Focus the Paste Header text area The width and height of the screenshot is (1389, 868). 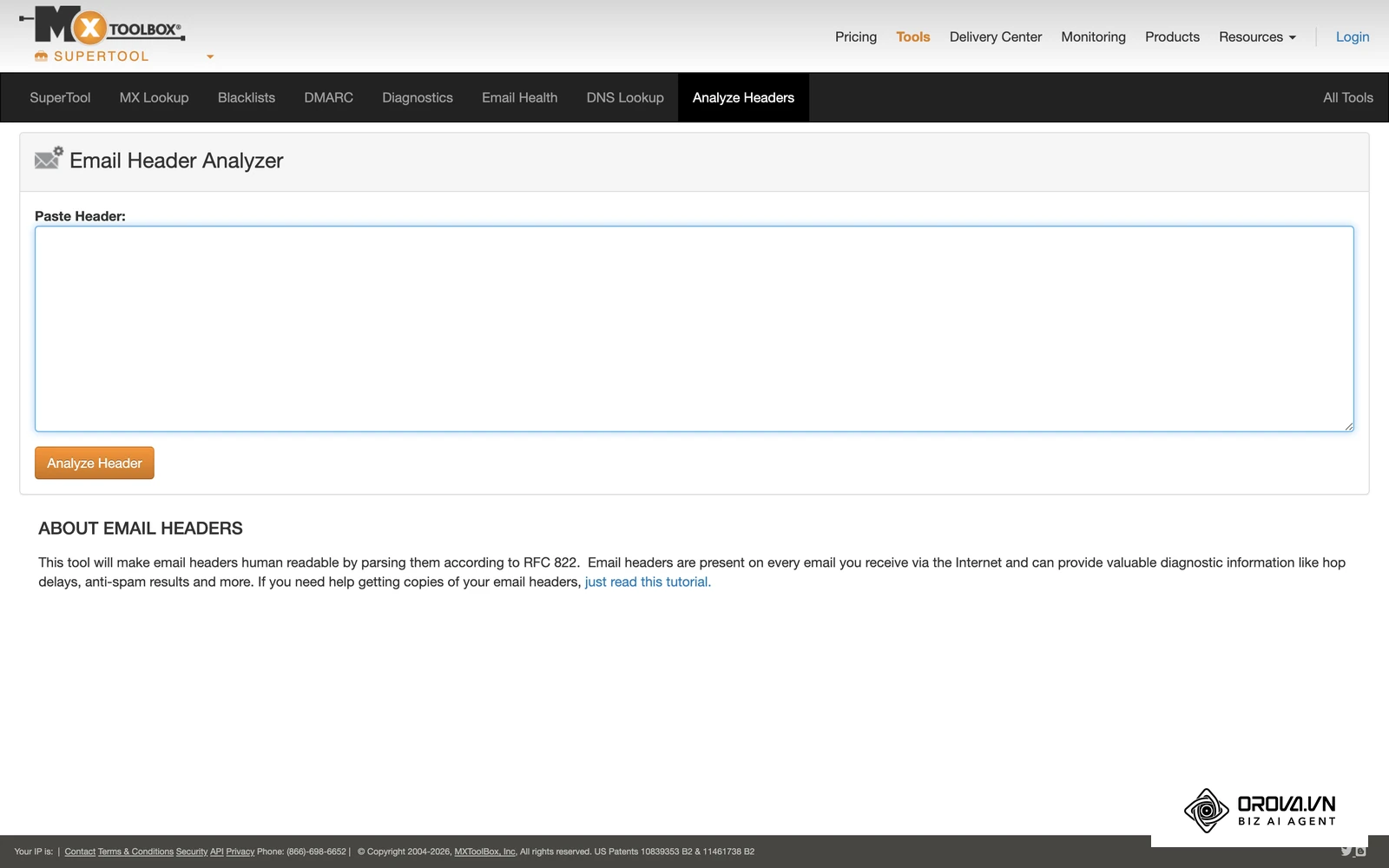pyautogui.click(x=694, y=329)
